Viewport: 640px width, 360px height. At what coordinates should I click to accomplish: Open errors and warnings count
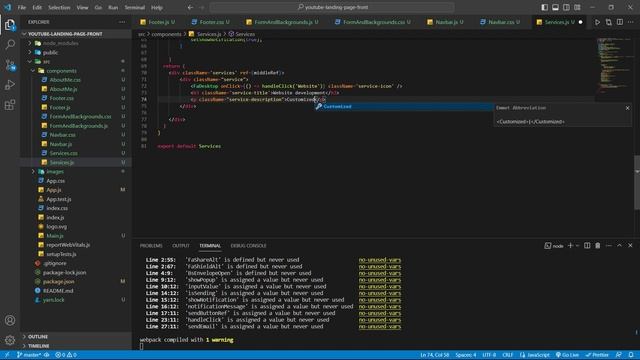tap(66, 355)
